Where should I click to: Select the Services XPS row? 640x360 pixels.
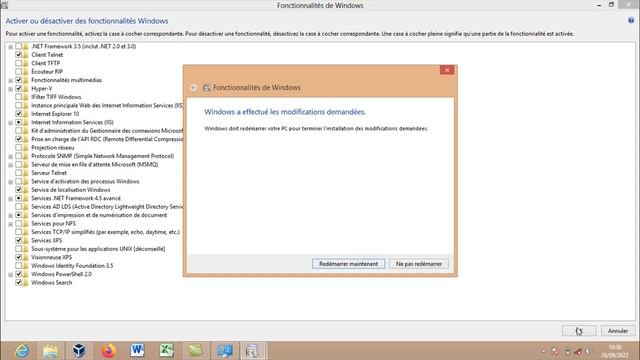coord(47,240)
